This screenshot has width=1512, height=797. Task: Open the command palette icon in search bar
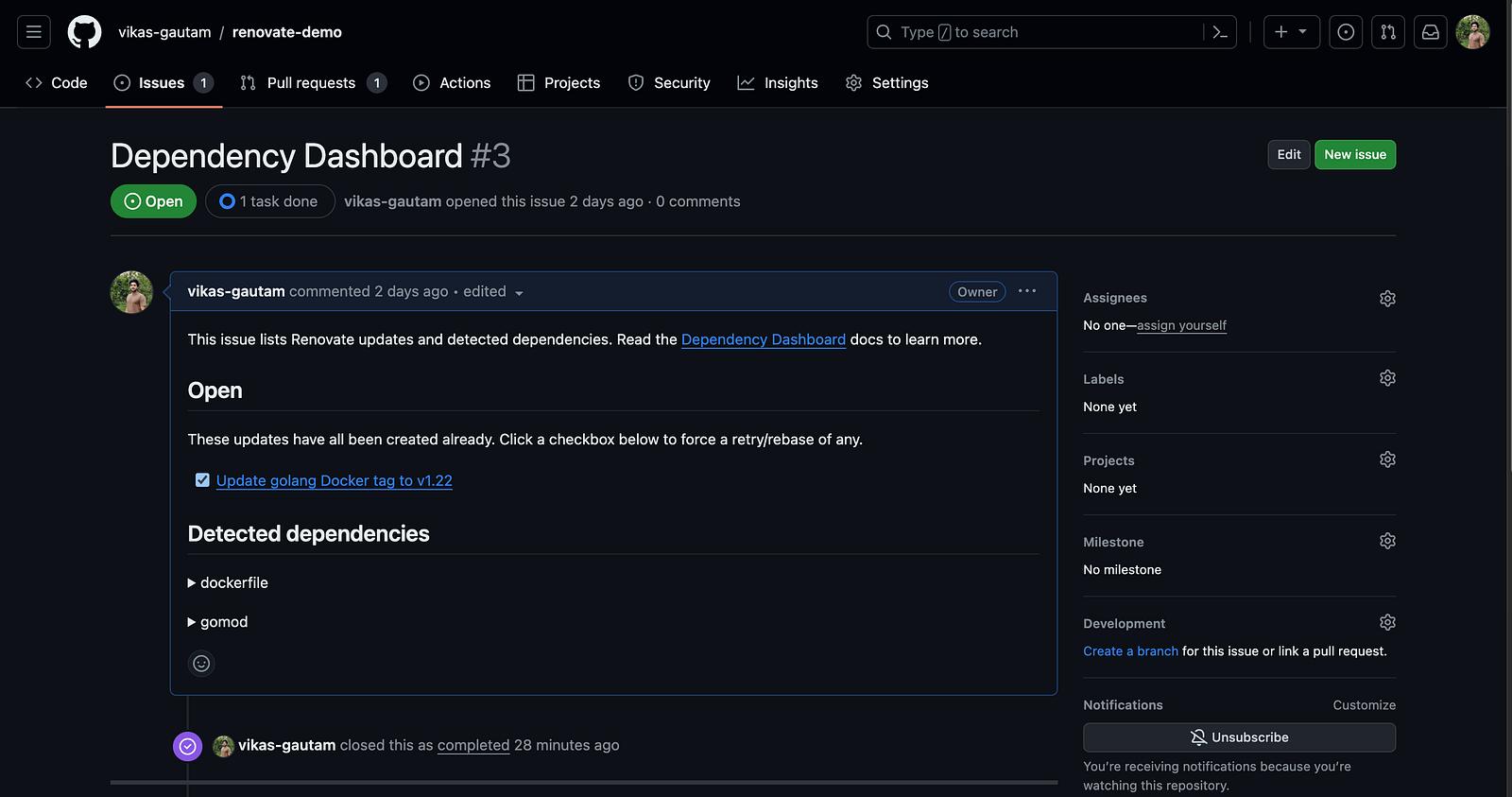pos(1220,32)
